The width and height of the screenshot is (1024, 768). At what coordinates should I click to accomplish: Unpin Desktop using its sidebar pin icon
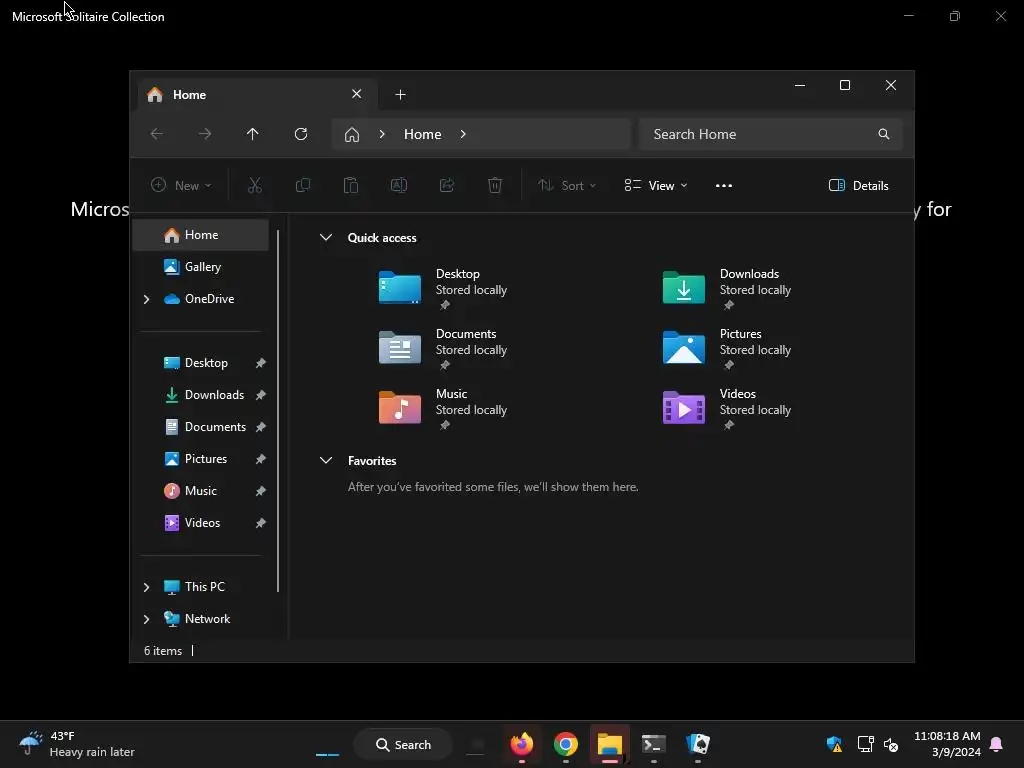point(261,363)
